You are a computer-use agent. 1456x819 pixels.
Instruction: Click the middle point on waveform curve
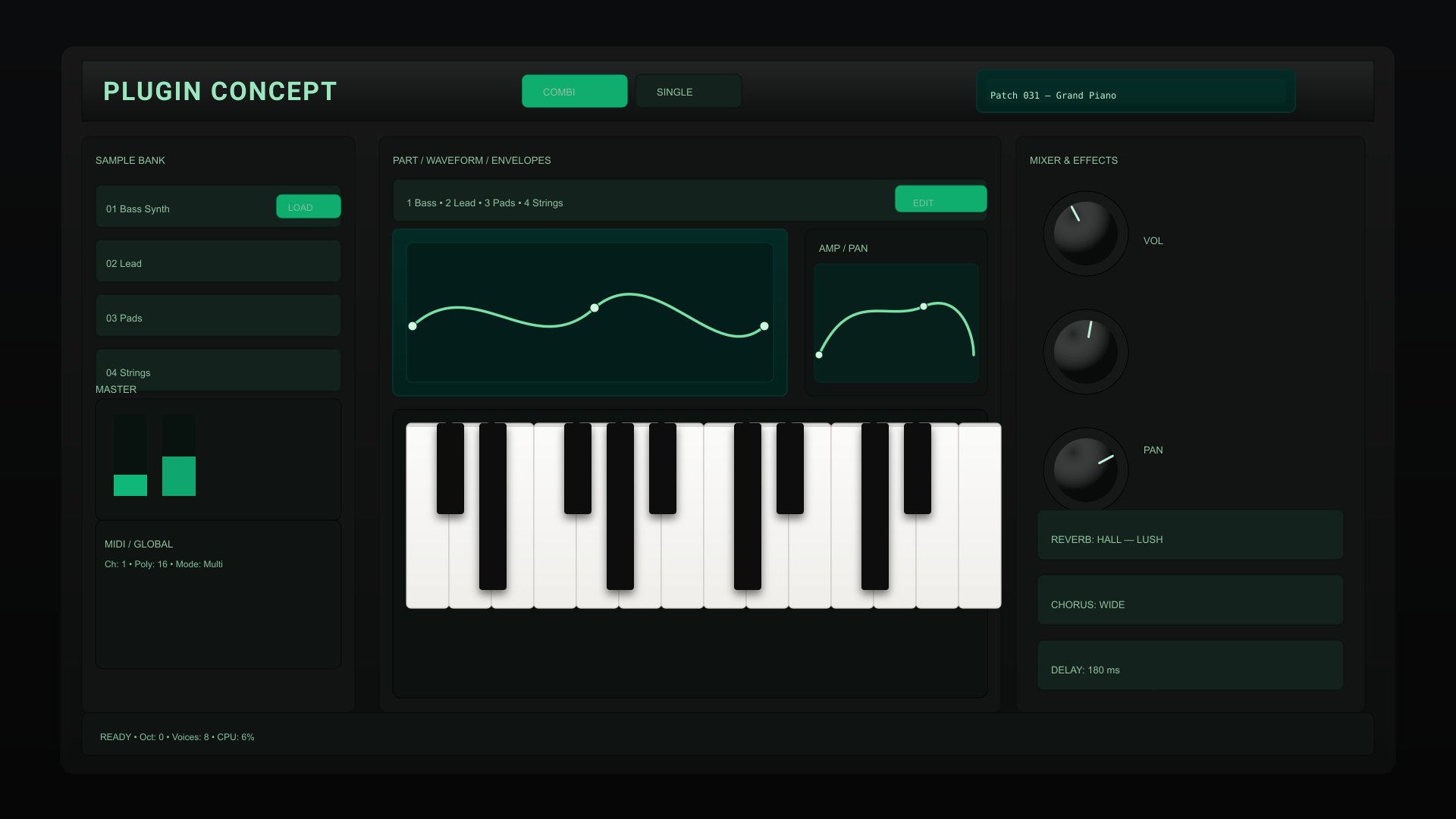coord(595,308)
